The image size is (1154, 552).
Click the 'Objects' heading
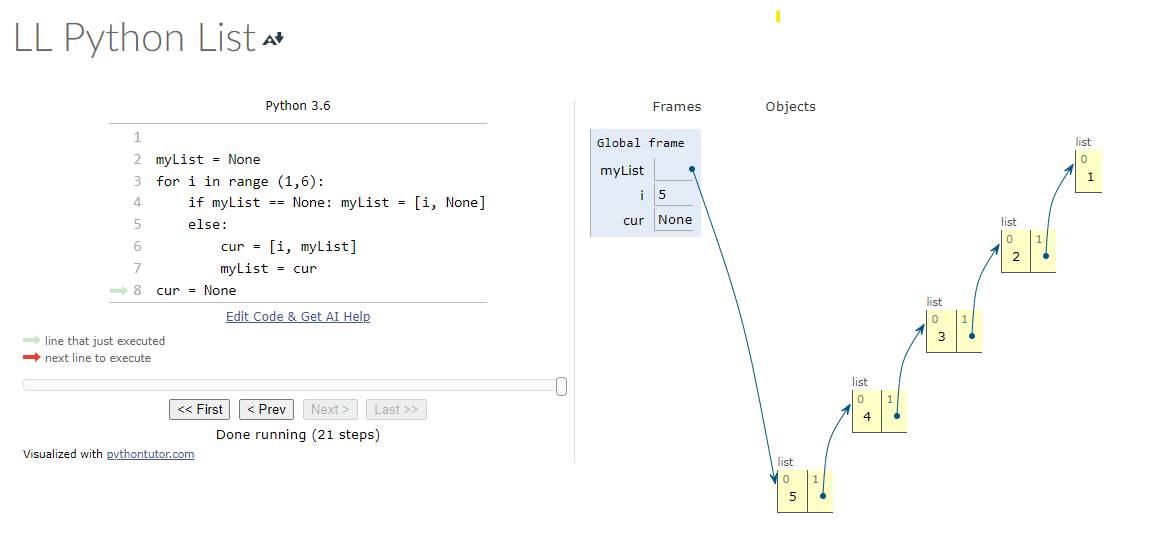pyautogui.click(x=790, y=107)
